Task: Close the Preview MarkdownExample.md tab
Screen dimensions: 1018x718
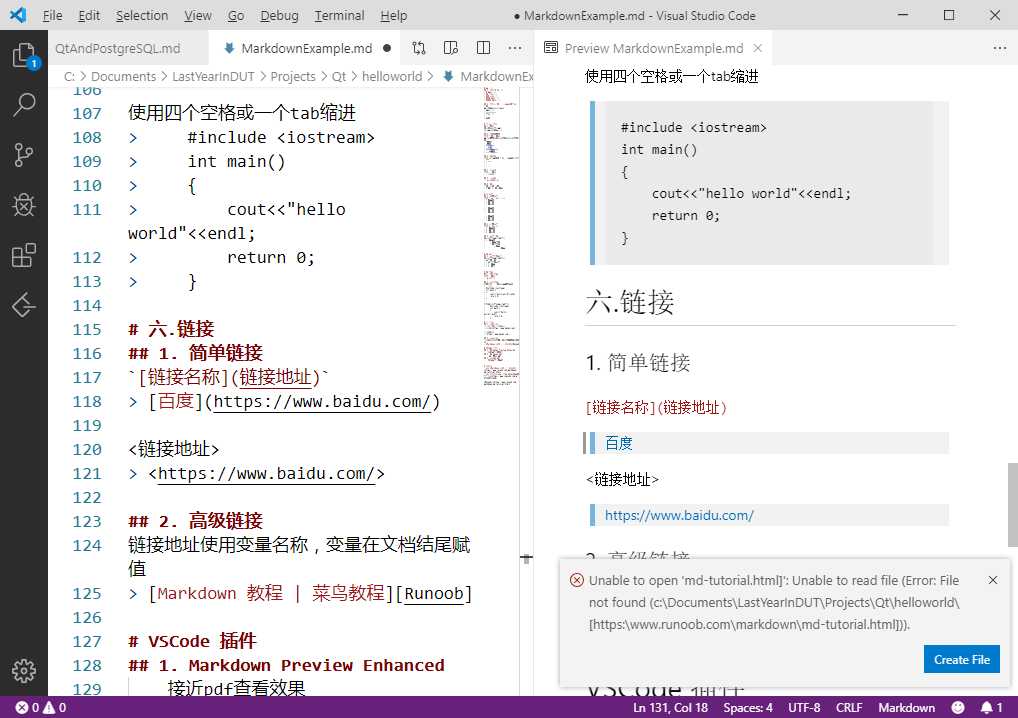Action: pyautogui.click(x=758, y=48)
